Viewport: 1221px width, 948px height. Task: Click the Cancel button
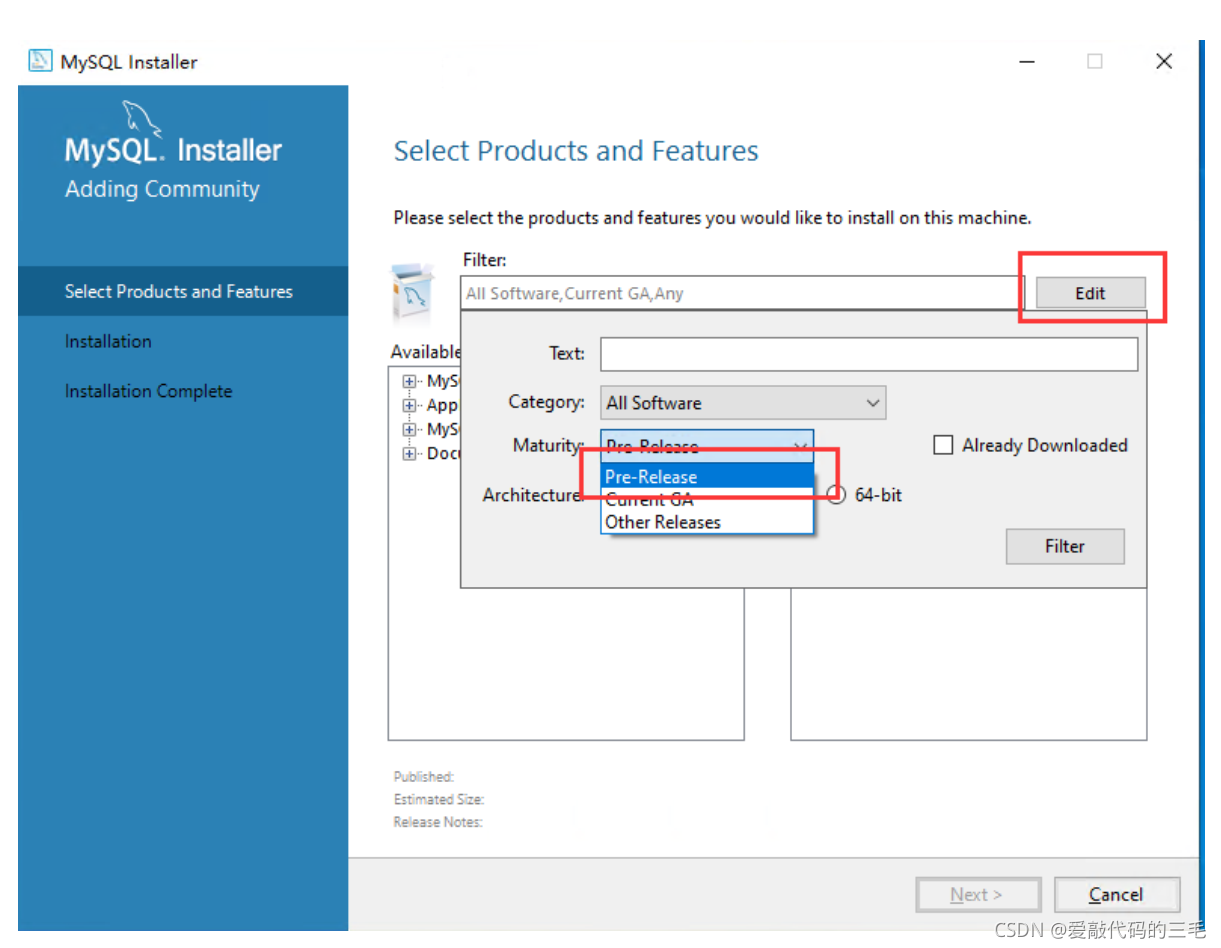[1116, 895]
